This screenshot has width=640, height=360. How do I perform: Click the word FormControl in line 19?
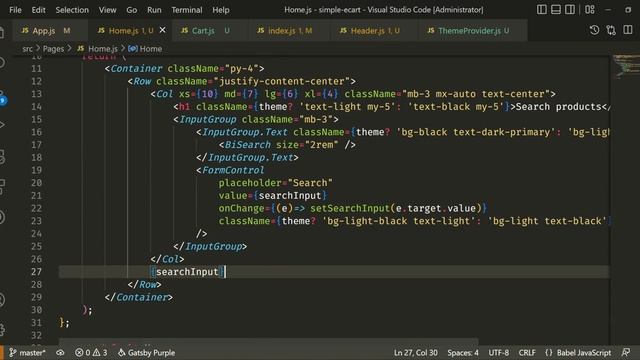[233, 170]
